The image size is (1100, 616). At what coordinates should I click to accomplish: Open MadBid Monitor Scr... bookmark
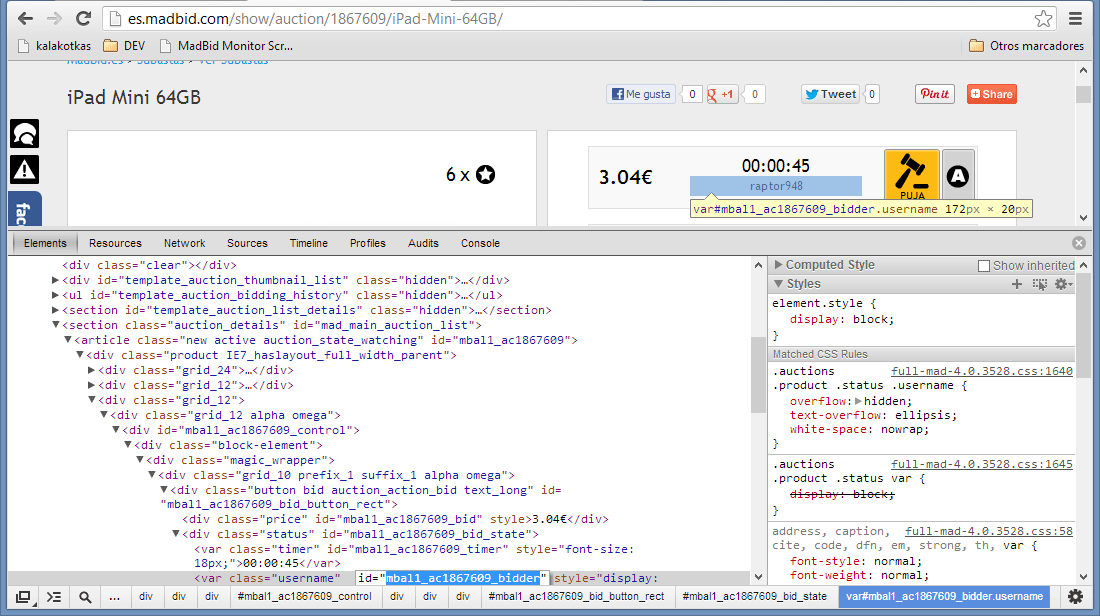click(227, 46)
